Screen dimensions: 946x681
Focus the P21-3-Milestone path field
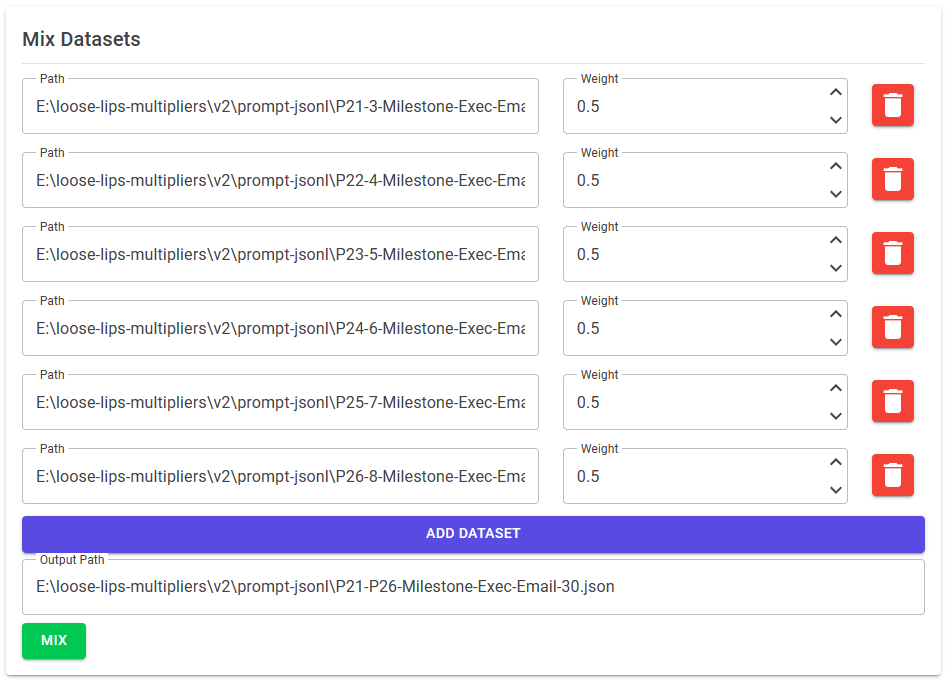coord(280,106)
